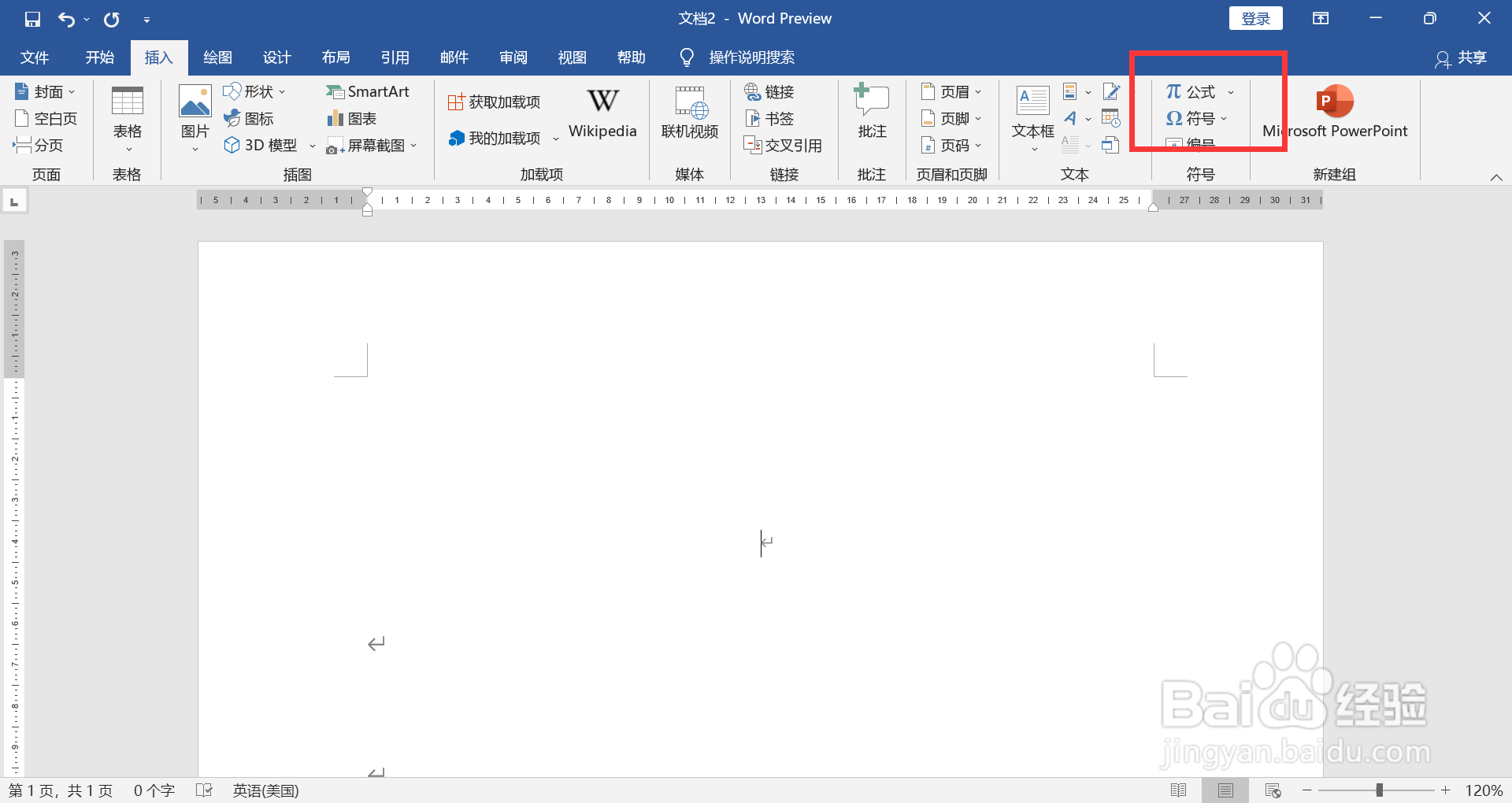Insert a cross-reference
This screenshot has height=803, width=1512.
783,145
